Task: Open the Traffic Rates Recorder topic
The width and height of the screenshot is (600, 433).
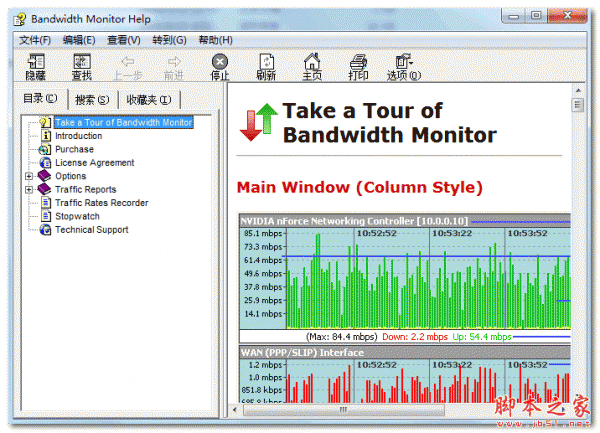Action: pyautogui.click(x=101, y=203)
